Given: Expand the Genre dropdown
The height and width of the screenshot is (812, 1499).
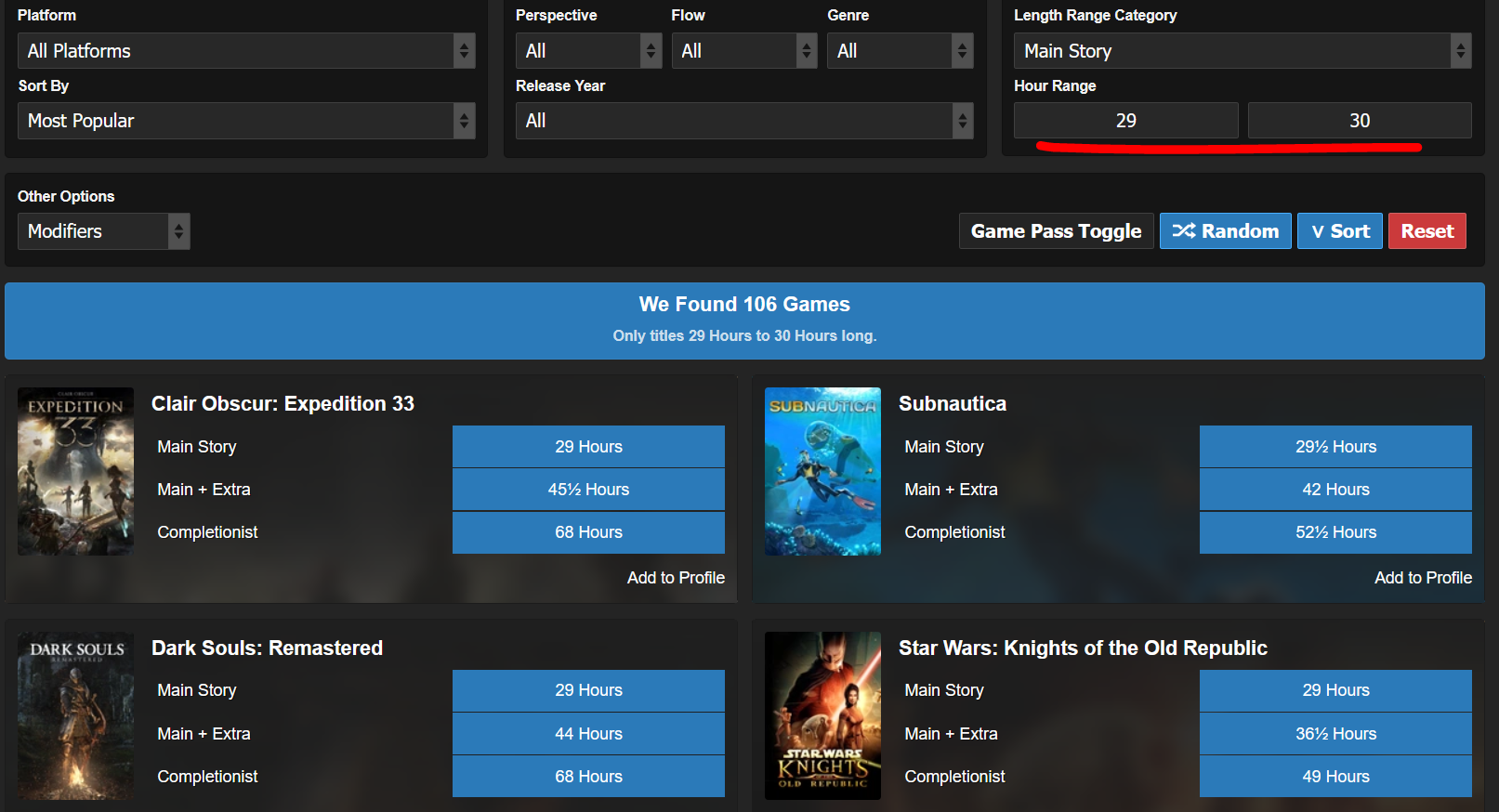Looking at the screenshot, I should (900, 51).
